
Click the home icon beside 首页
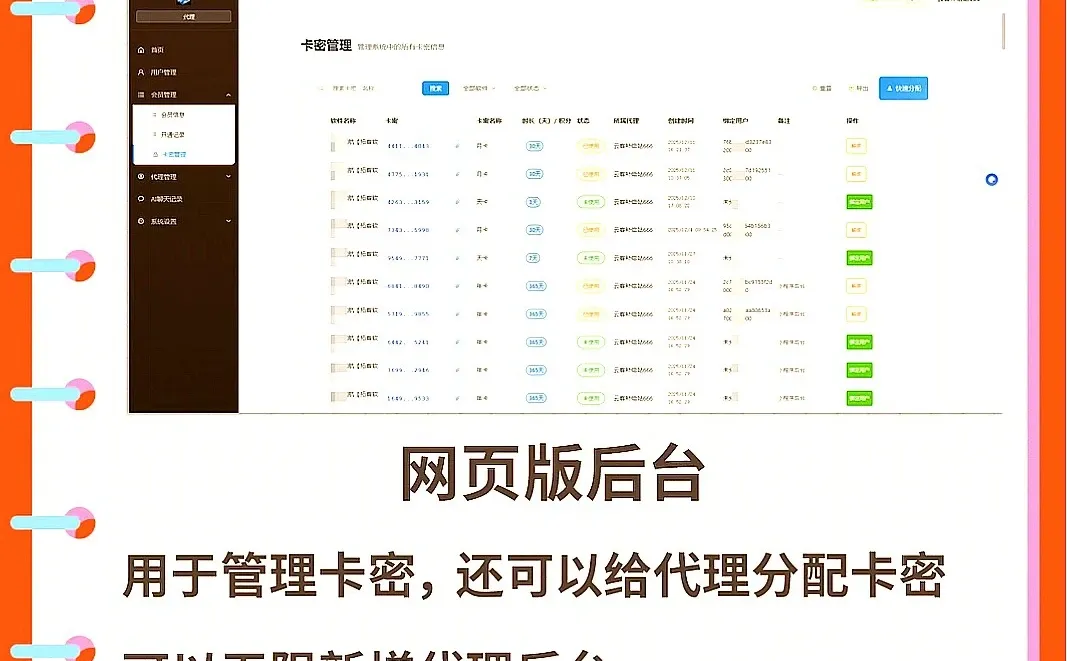click(x=142, y=48)
